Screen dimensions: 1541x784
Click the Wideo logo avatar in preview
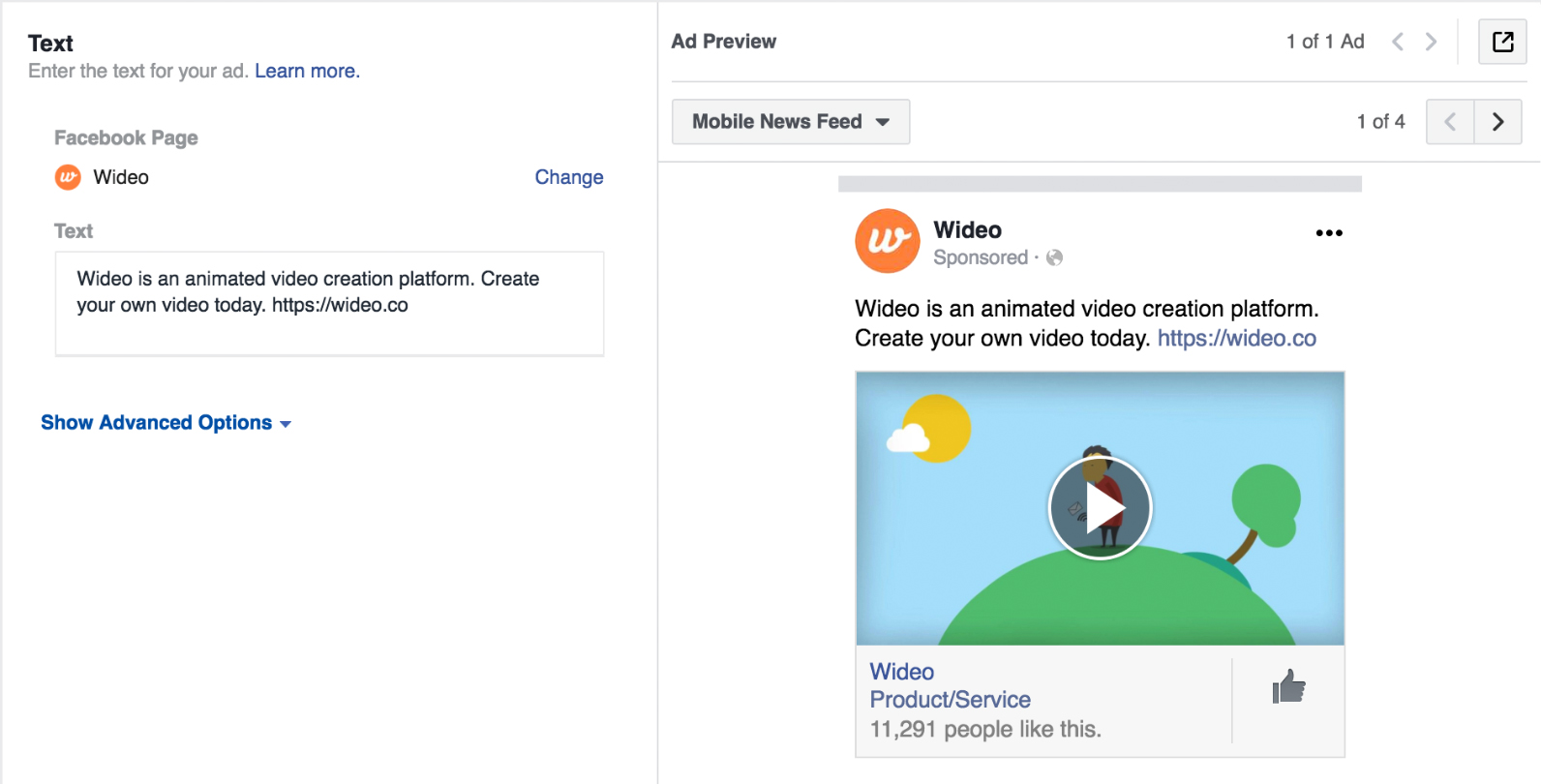pyautogui.click(x=888, y=241)
